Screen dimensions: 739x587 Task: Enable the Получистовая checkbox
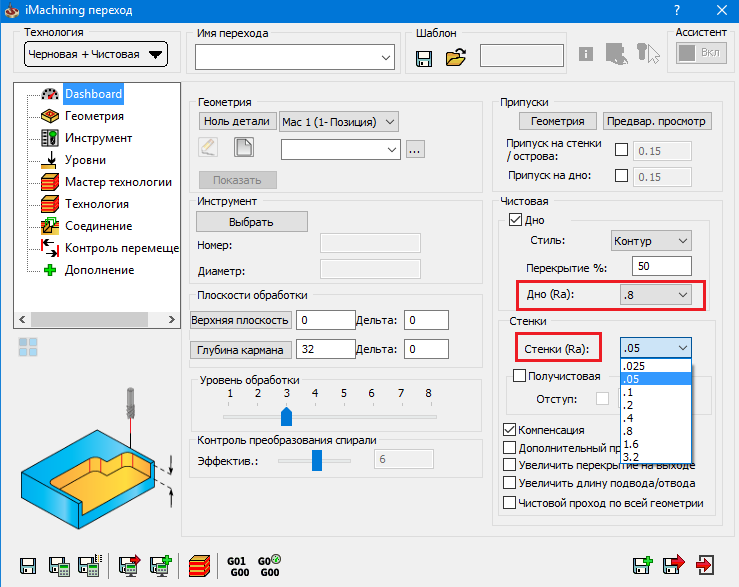click(x=519, y=376)
